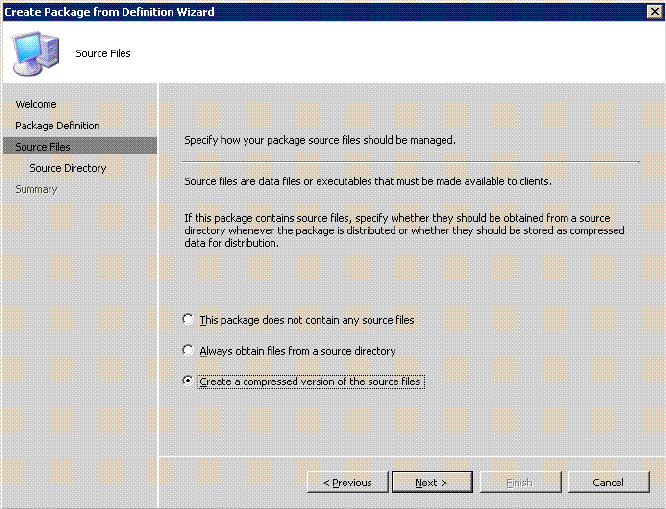Click the 'Specify how your package' instruction line
Image resolution: width=666 pixels, height=509 pixels.
pos(320,140)
